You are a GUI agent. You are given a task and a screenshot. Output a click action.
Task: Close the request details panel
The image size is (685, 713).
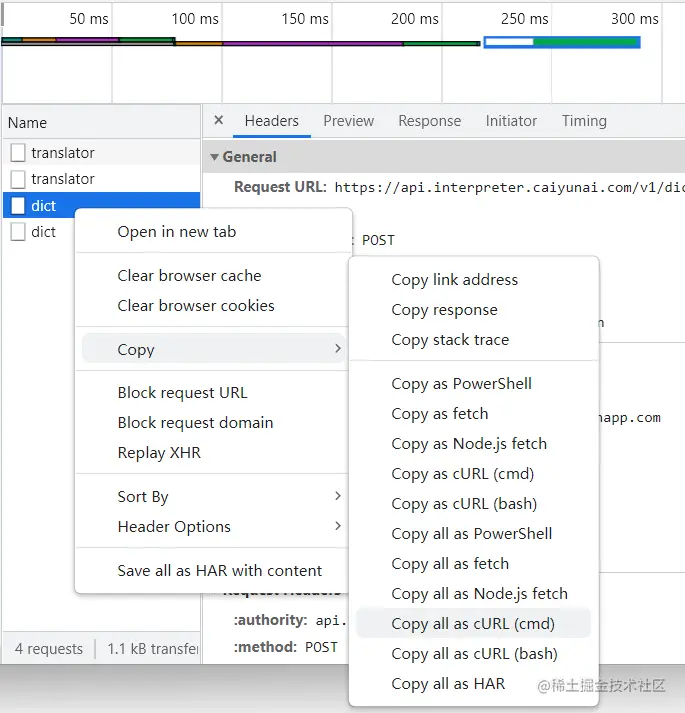[219, 121]
